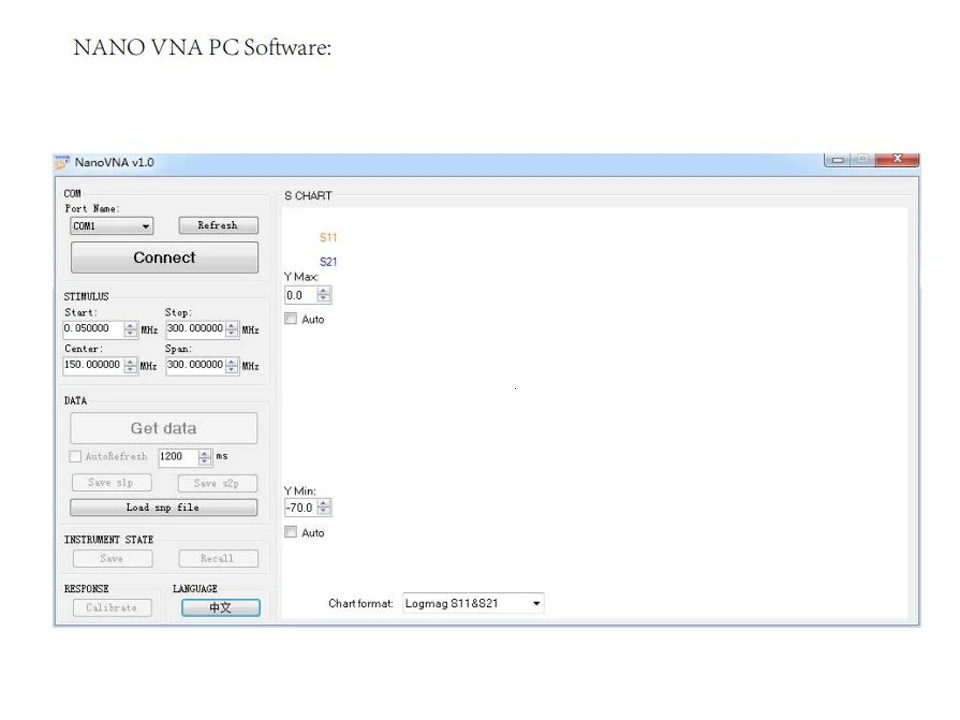Adjust the Start frequency spinner arrows

(130, 329)
